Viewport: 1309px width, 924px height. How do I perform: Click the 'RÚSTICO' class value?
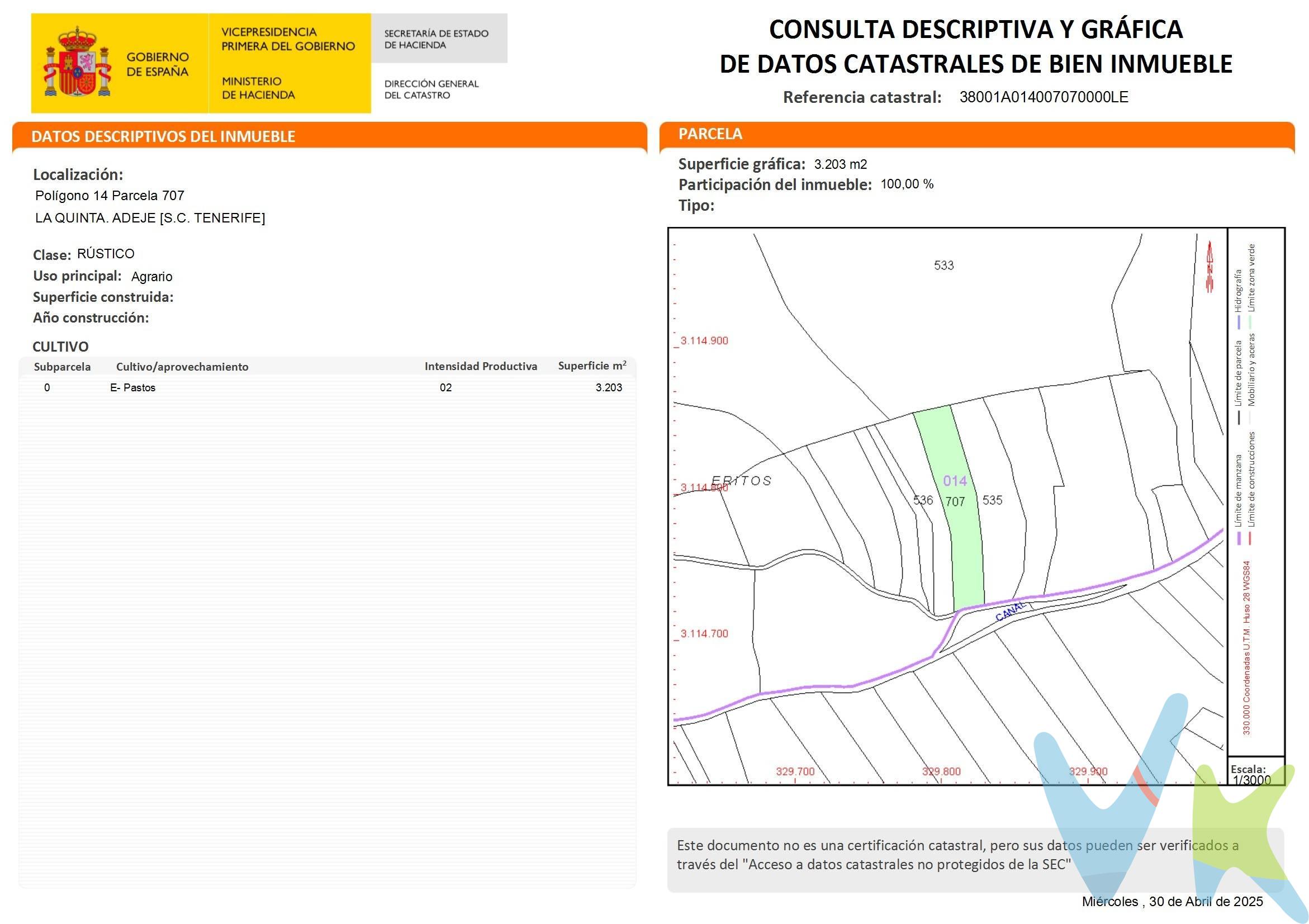(106, 254)
